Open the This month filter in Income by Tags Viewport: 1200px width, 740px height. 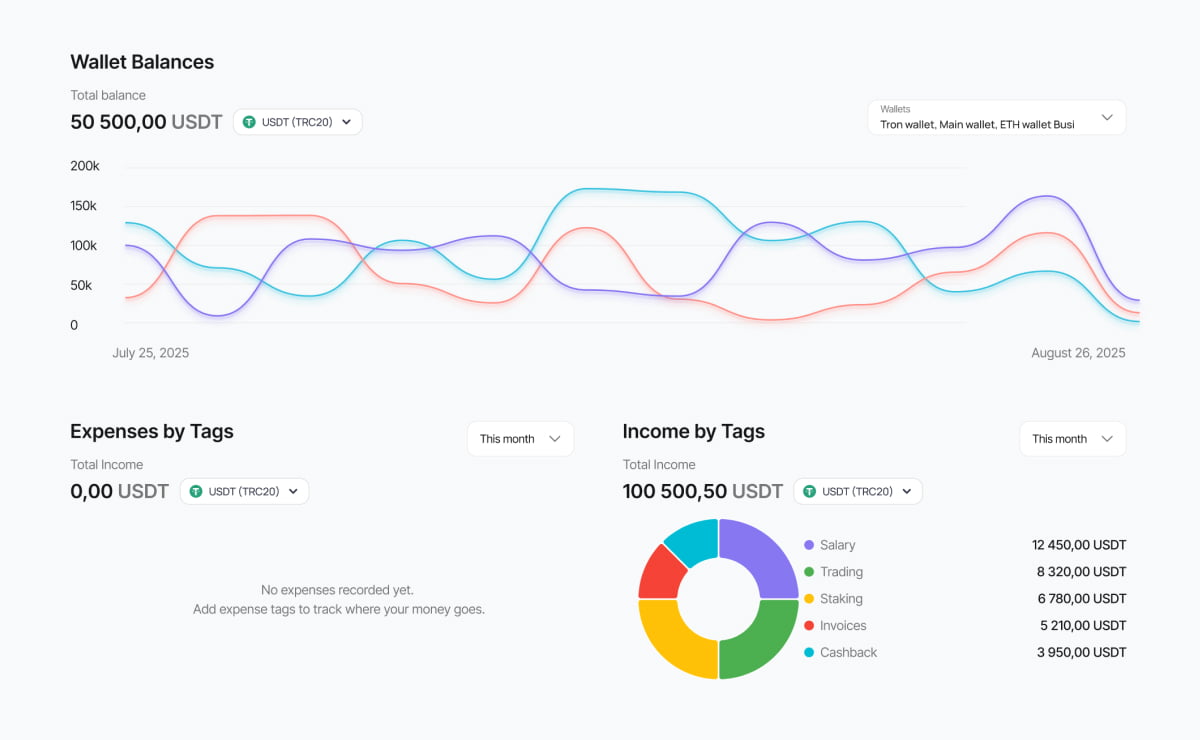pos(1072,438)
